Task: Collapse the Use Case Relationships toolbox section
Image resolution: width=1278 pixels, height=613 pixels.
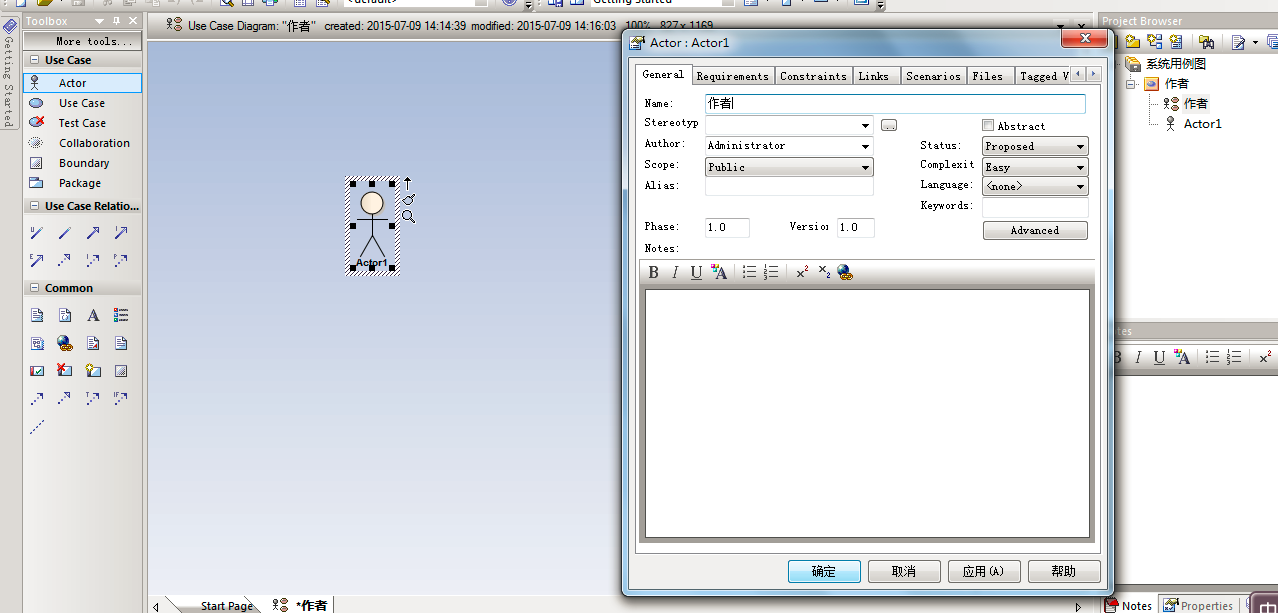Action: (34, 206)
